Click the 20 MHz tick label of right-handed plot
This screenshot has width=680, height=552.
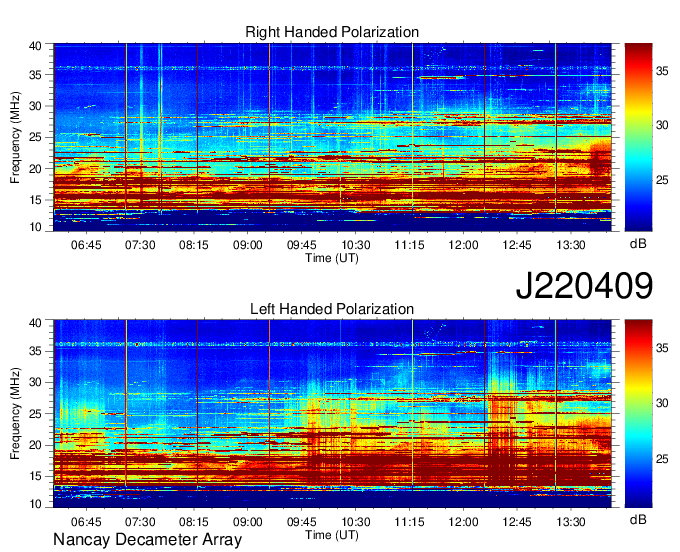(x=36, y=169)
